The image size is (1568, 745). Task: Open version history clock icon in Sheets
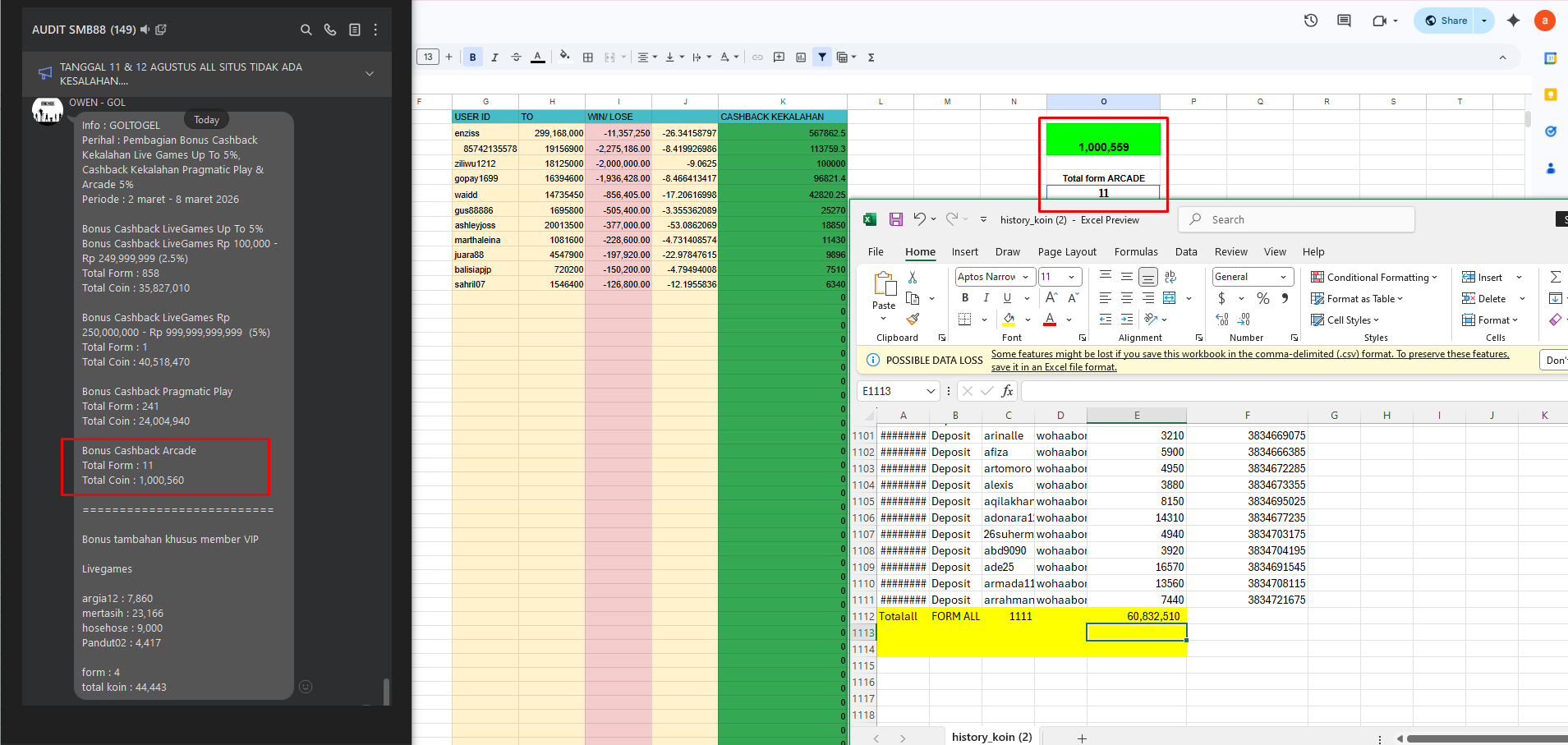(x=1311, y=21)
